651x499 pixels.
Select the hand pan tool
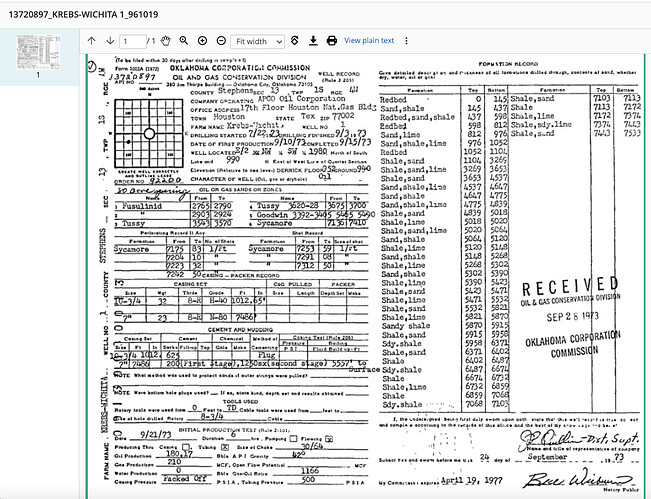pos(166,41)
